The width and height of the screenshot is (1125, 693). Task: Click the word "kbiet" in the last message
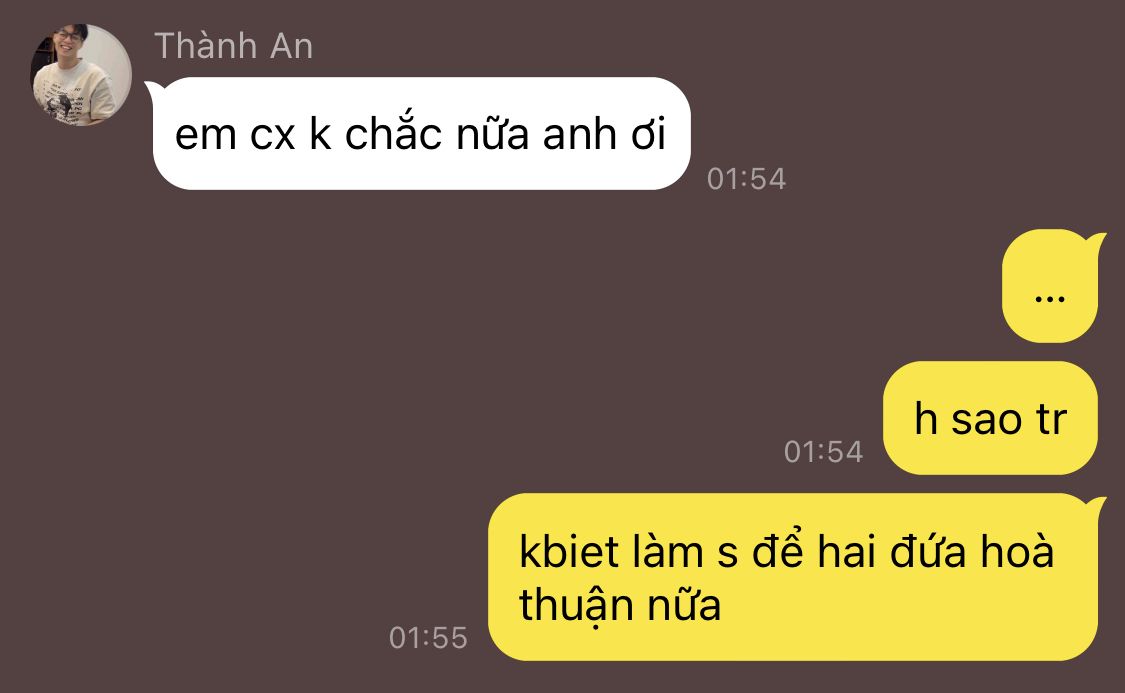pos(570,552)
